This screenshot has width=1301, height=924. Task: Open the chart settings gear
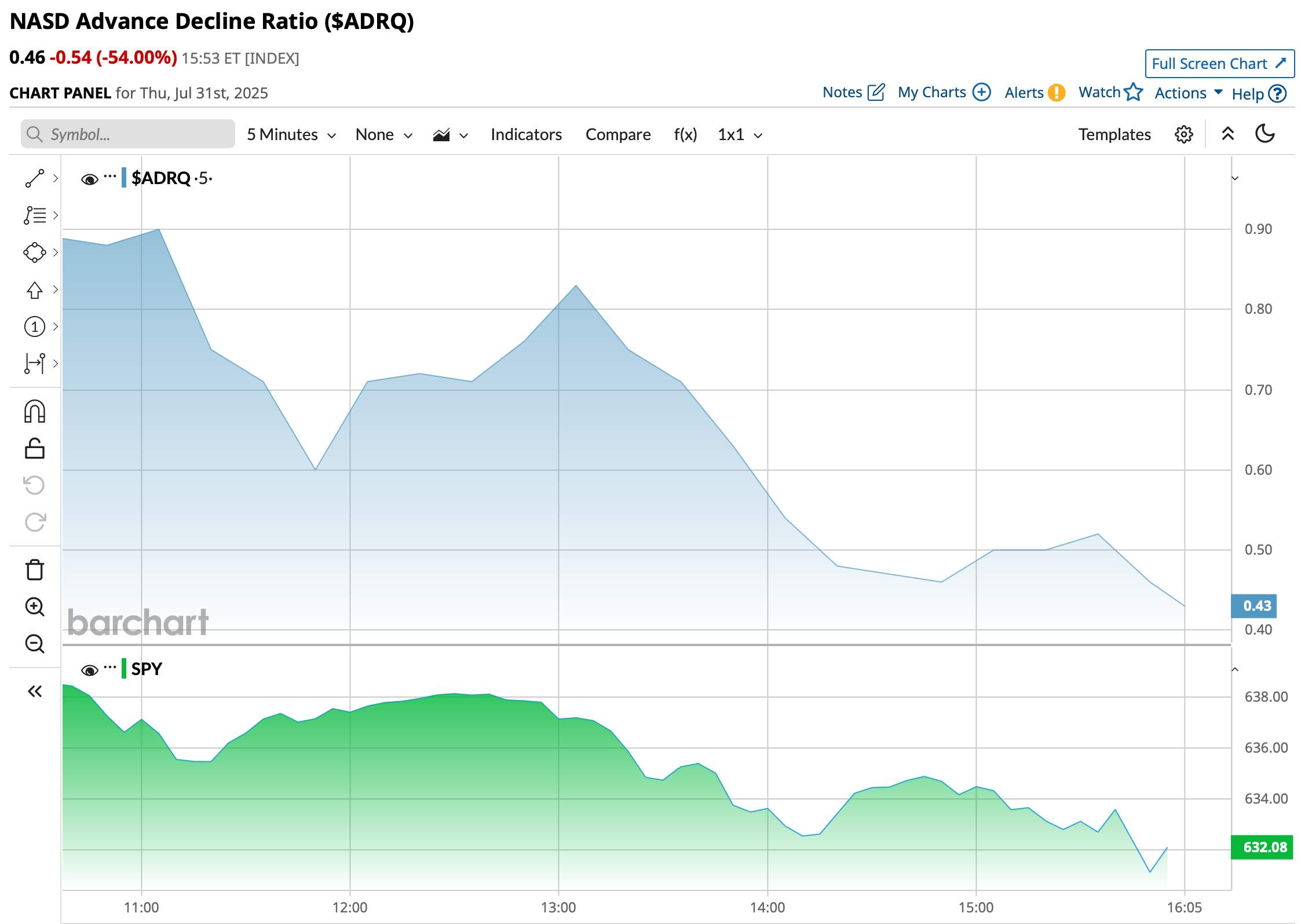[1183, 134]
